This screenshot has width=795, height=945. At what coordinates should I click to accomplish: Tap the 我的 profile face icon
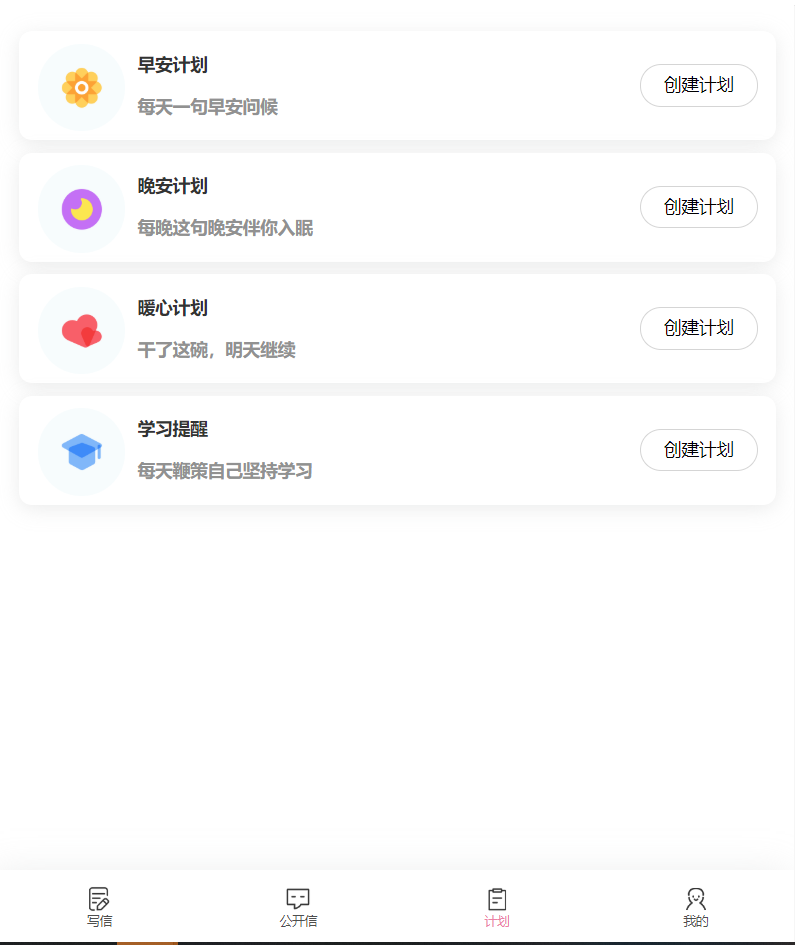click(696, 898)
